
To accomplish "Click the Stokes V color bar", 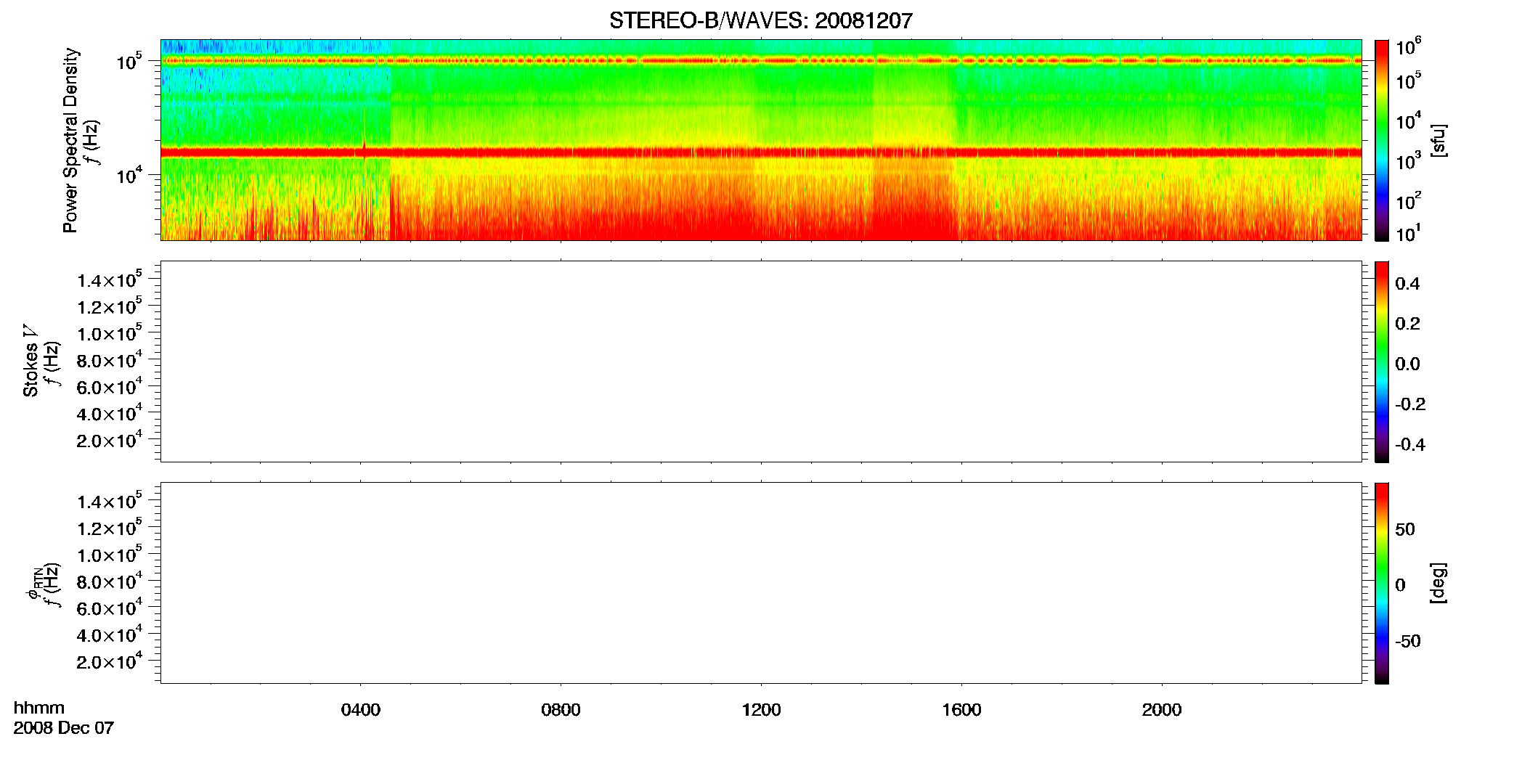I will (x=1382, y=362).
